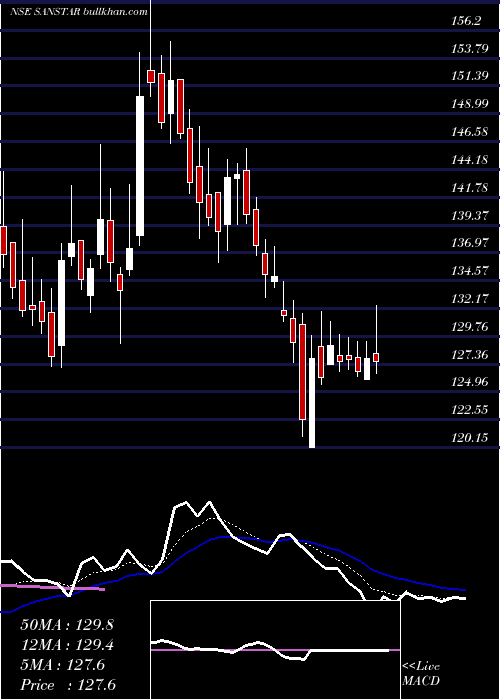This screenshot has height=700, width=500.
Task: Click the 148.99 price axis label
Action: click(x=470, y=104)
